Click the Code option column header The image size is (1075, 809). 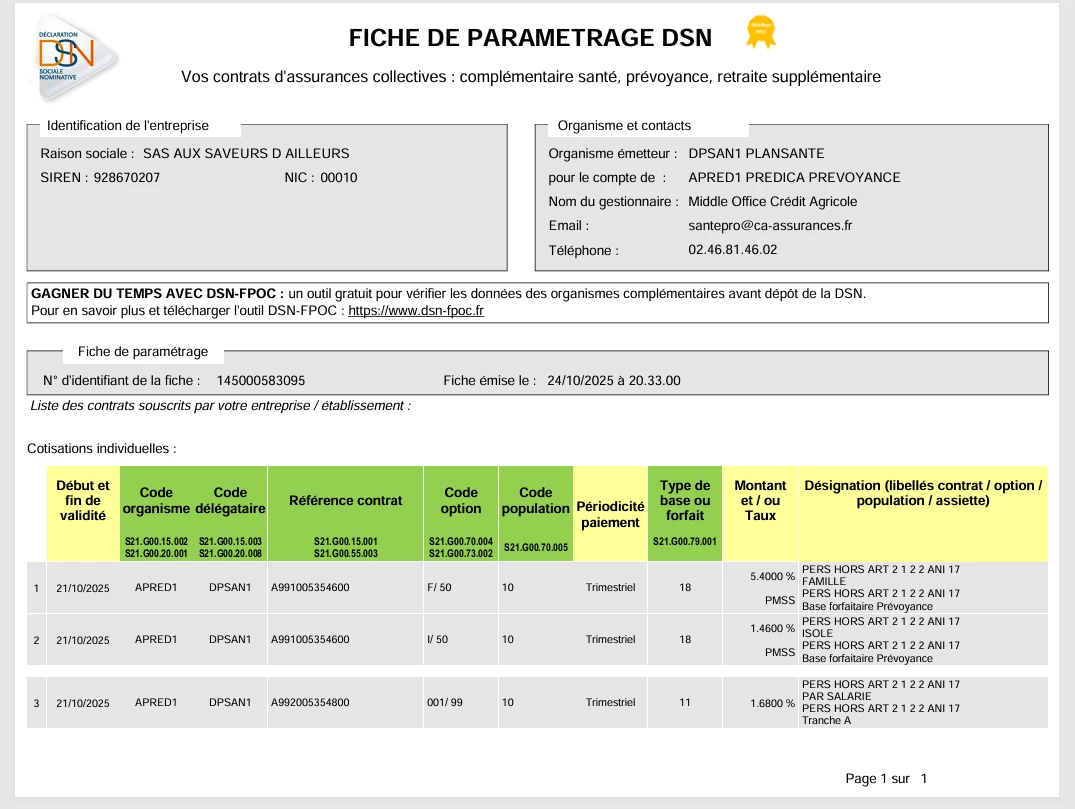click(461, 514)
